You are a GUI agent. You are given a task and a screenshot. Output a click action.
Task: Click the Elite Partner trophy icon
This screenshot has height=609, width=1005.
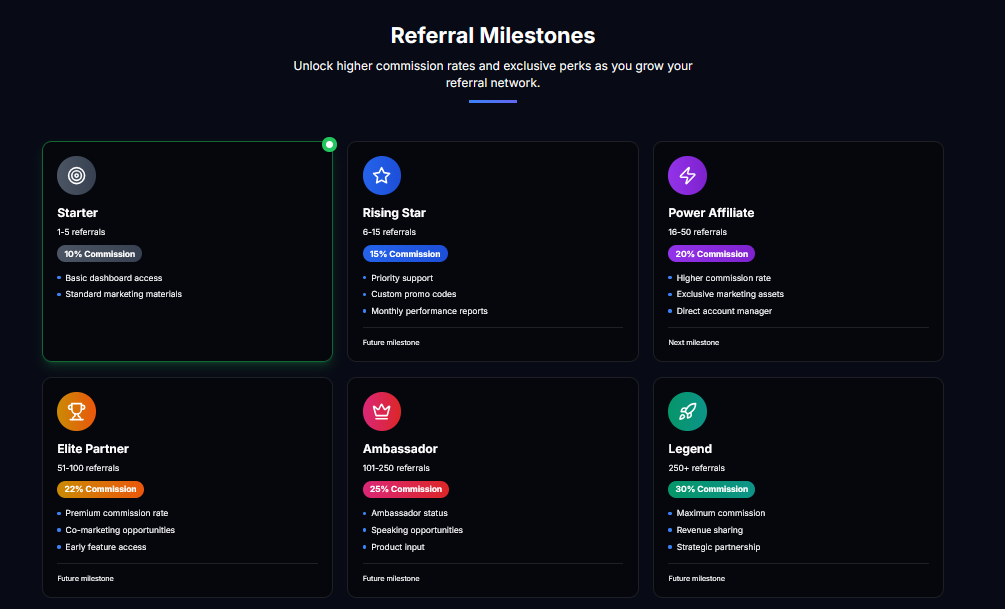(76, 411)
